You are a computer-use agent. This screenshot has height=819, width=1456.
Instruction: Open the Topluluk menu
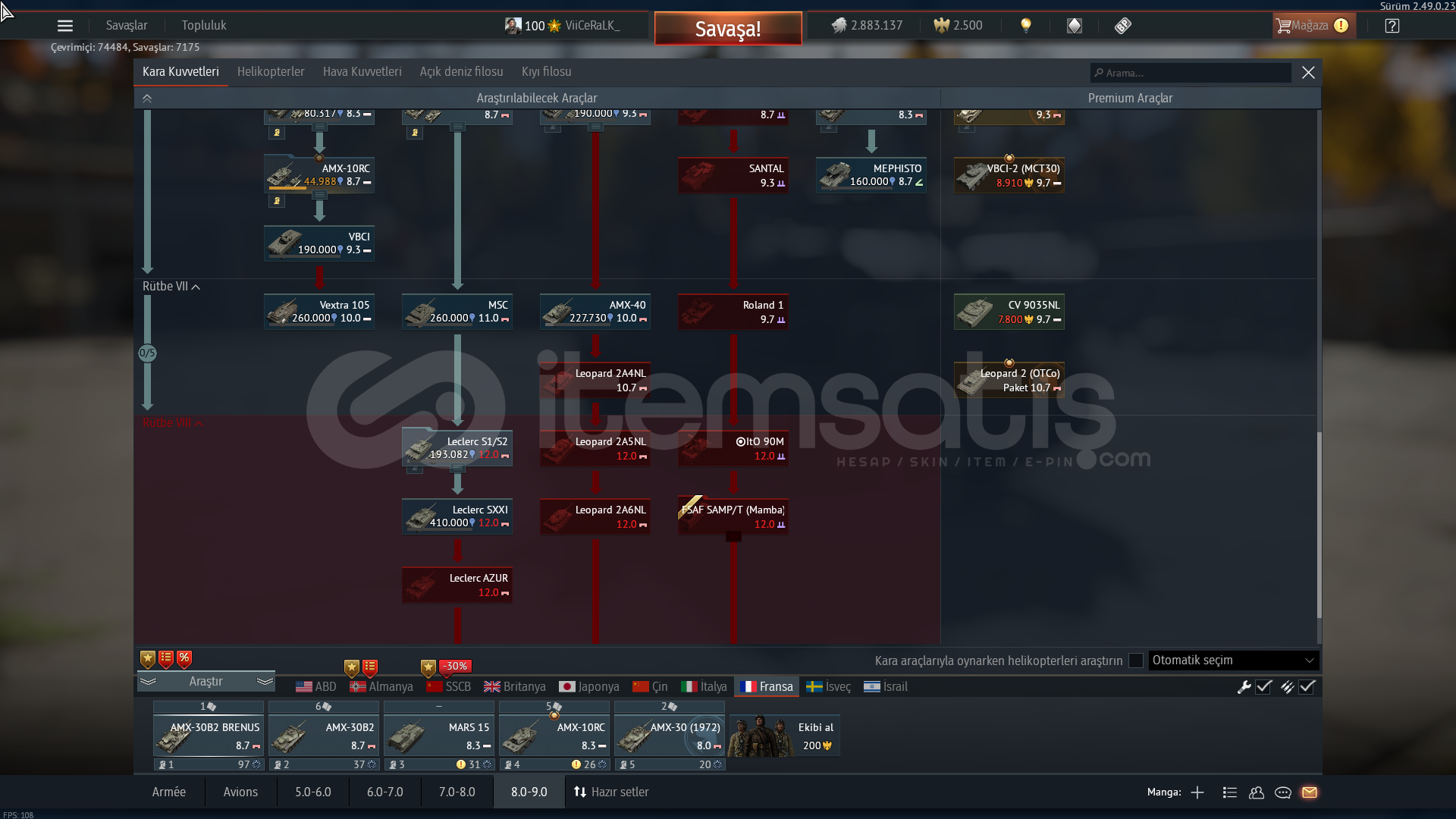coord(204,26)
